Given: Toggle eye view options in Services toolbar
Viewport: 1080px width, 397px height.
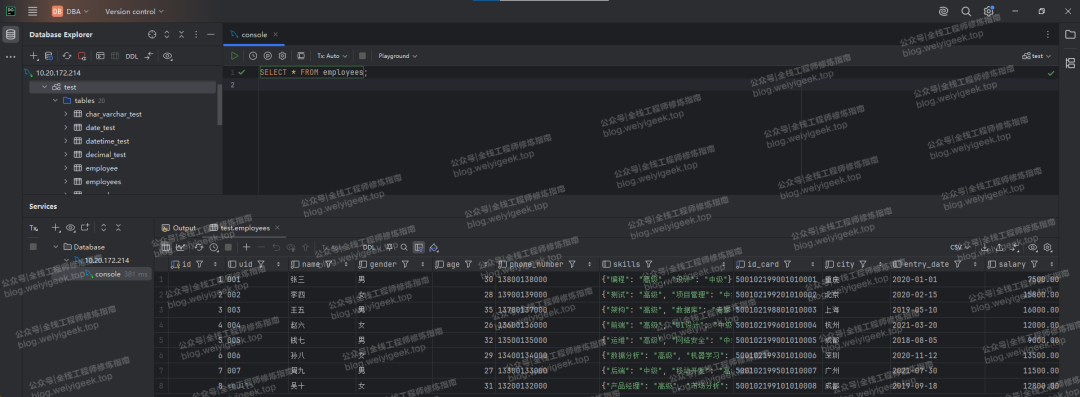Looking at the screenshot, I should [70, 227].
